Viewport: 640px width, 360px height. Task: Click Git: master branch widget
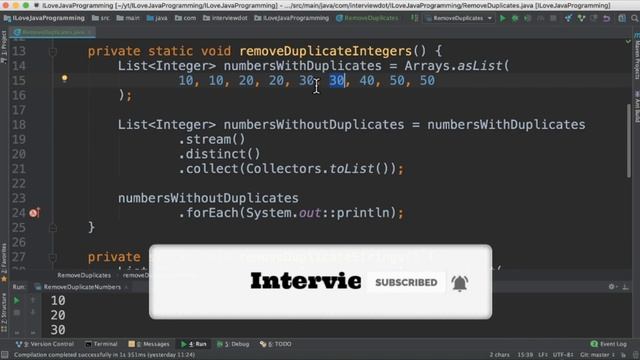point(597,355)
